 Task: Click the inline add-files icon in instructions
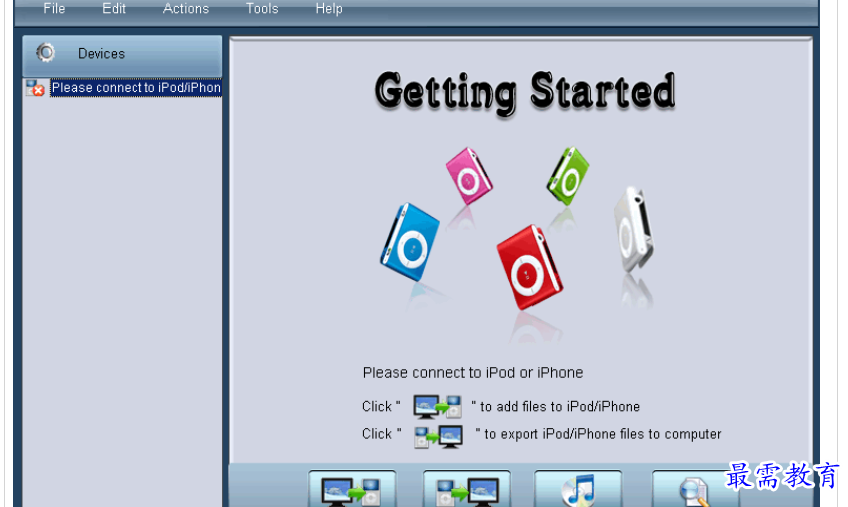[x=437, y=406]
